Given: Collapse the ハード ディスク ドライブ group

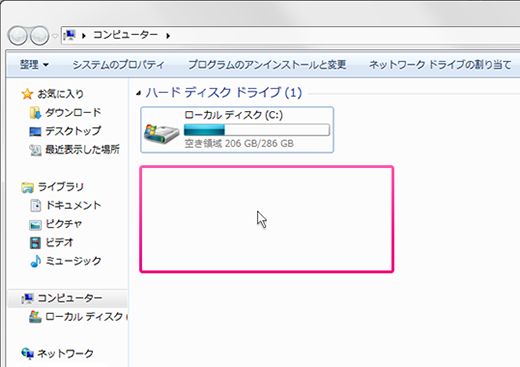Looking at the screenshot, I should pos(139,94).
